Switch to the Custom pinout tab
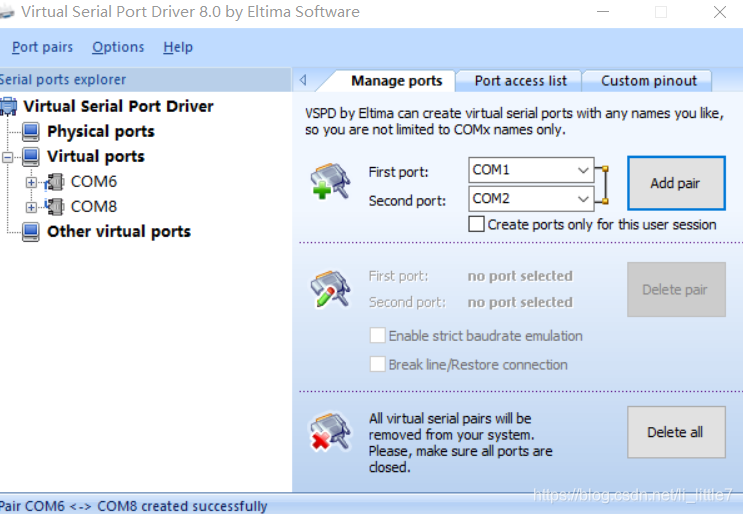743x514 pixels. pyautogui.click(x=649, y=81)
